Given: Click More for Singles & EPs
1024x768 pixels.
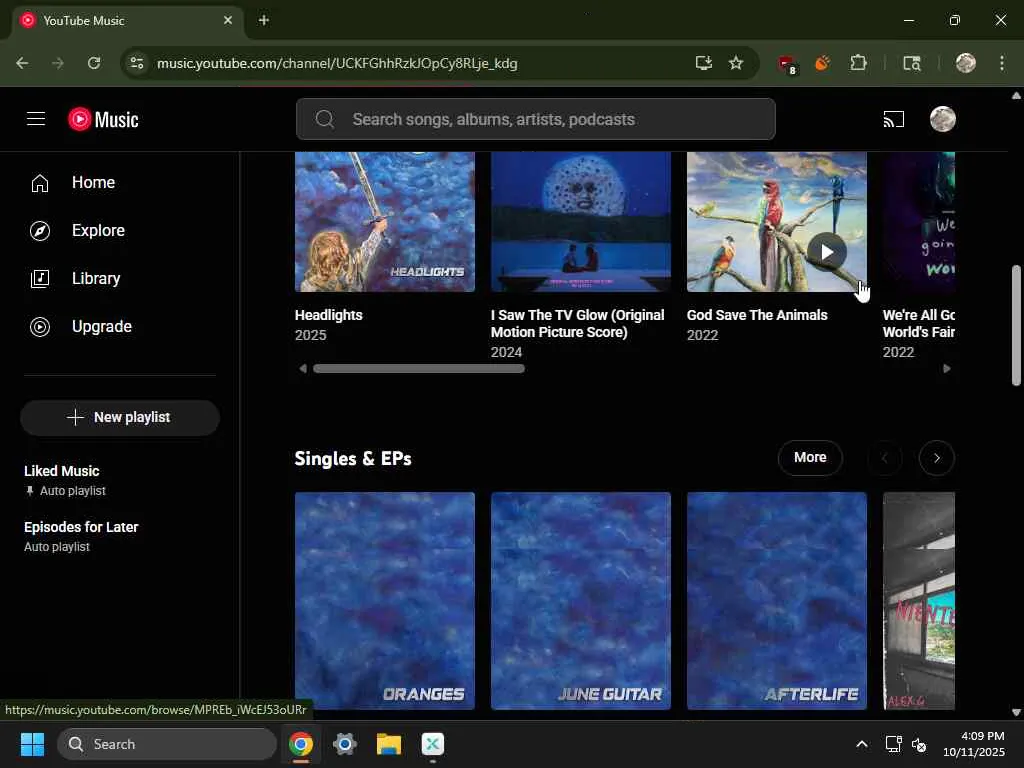Looking at the screenshot, I should (x=810, y=458).
